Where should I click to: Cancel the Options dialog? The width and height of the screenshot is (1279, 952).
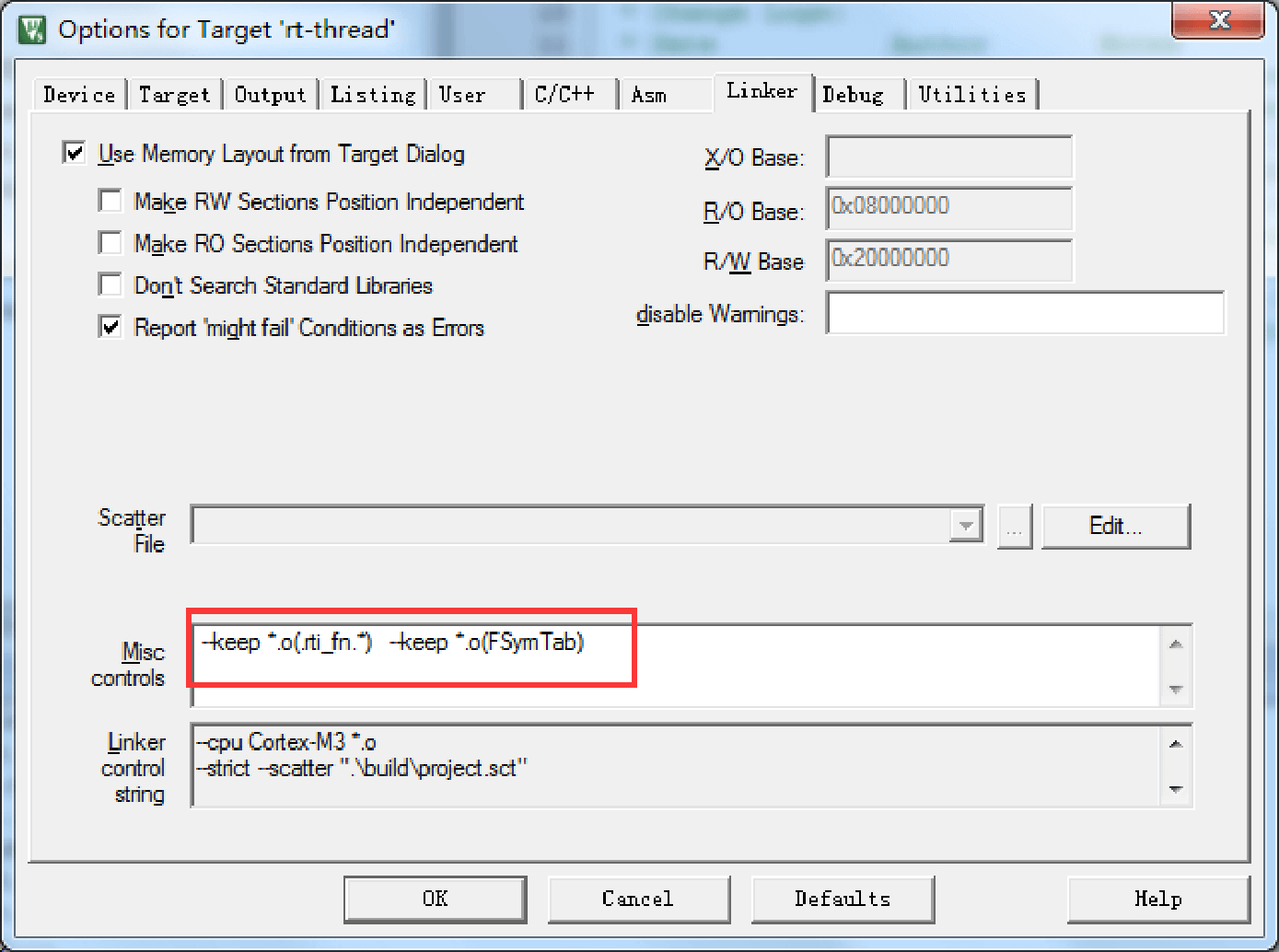[638, 899]
